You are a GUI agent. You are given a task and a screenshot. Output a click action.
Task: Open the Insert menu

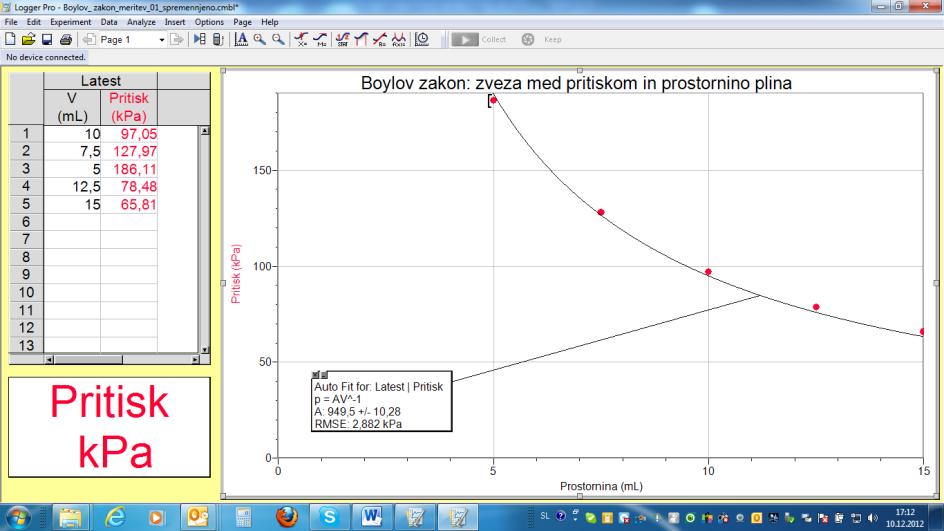(x=175, y=22)
